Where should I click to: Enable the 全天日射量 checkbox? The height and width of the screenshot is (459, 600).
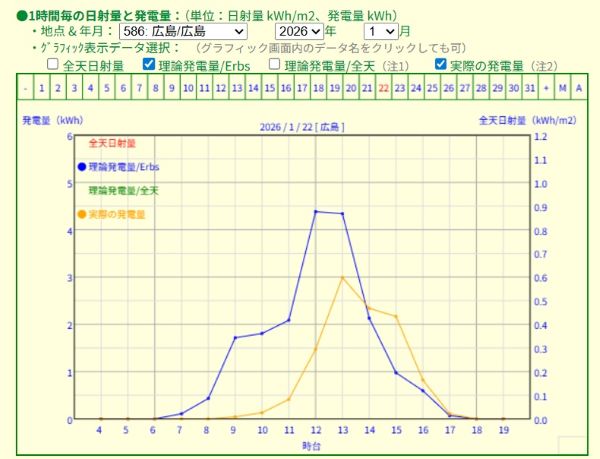(53, 64)
